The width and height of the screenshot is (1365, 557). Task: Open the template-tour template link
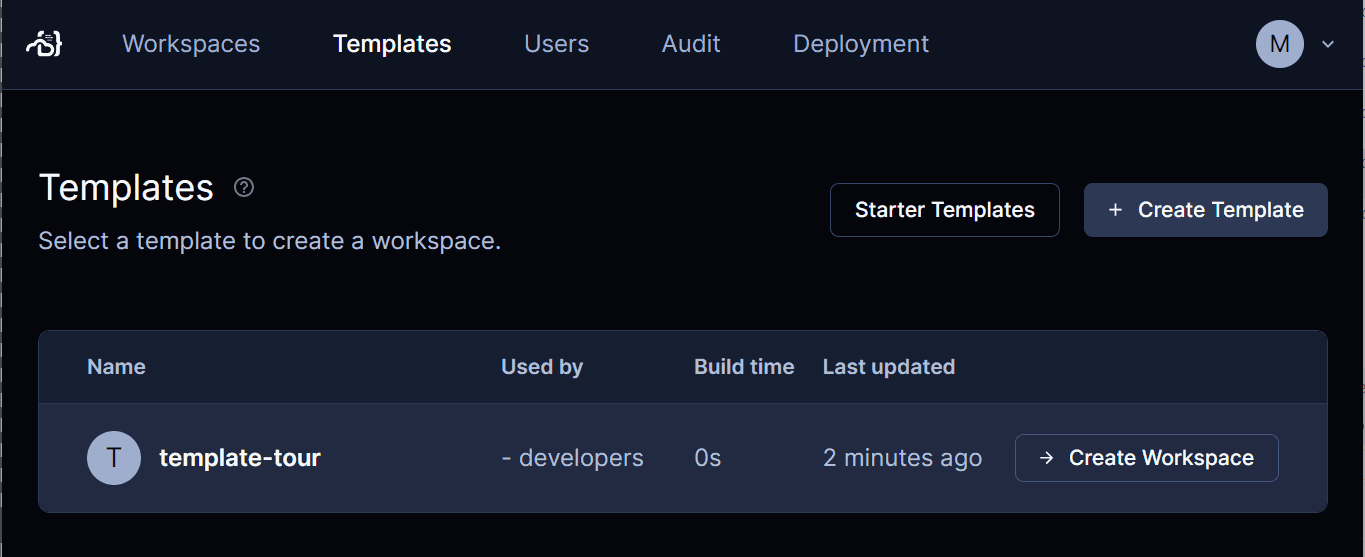240,458
